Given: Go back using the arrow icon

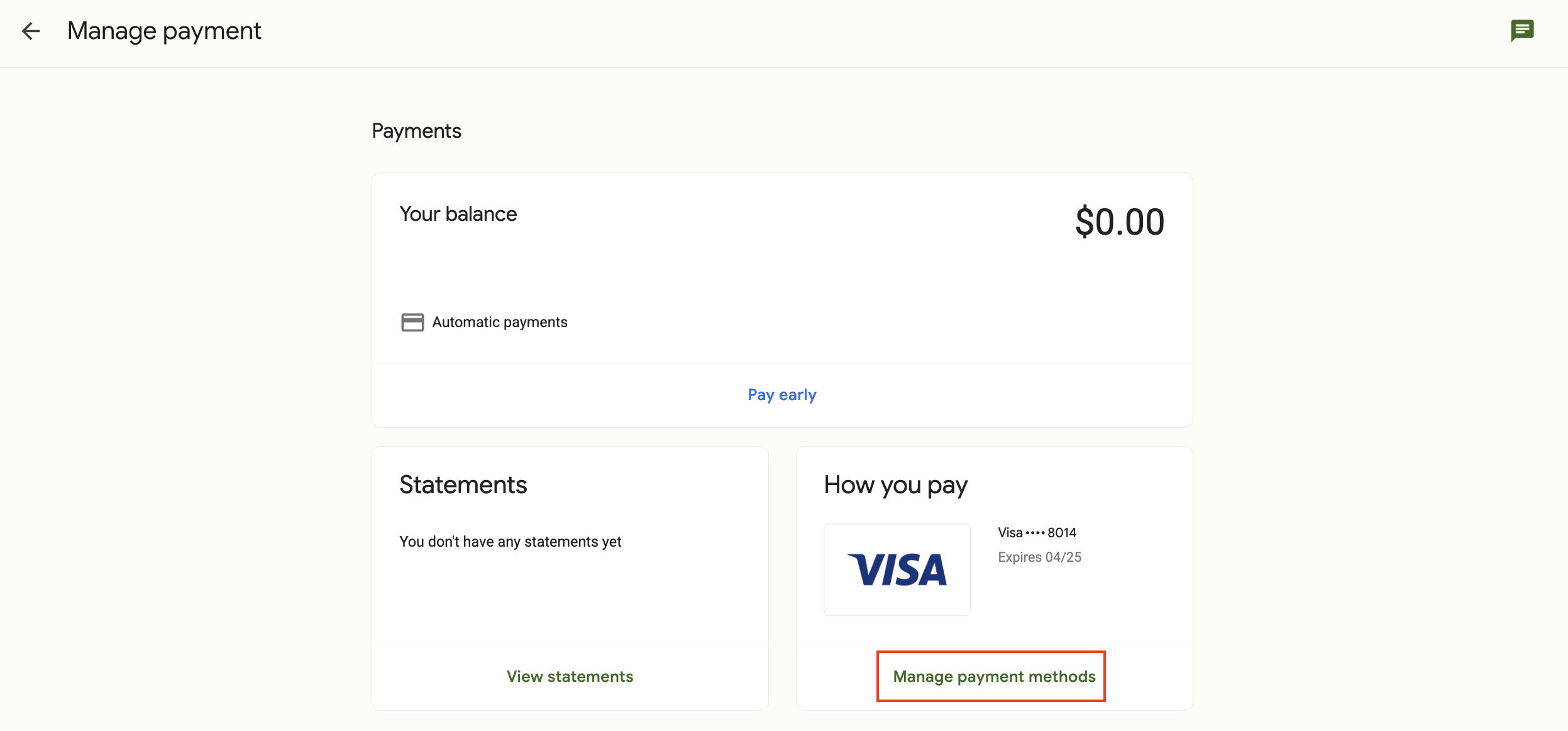Looking at the screenshot, I should (x=31, y=31).
